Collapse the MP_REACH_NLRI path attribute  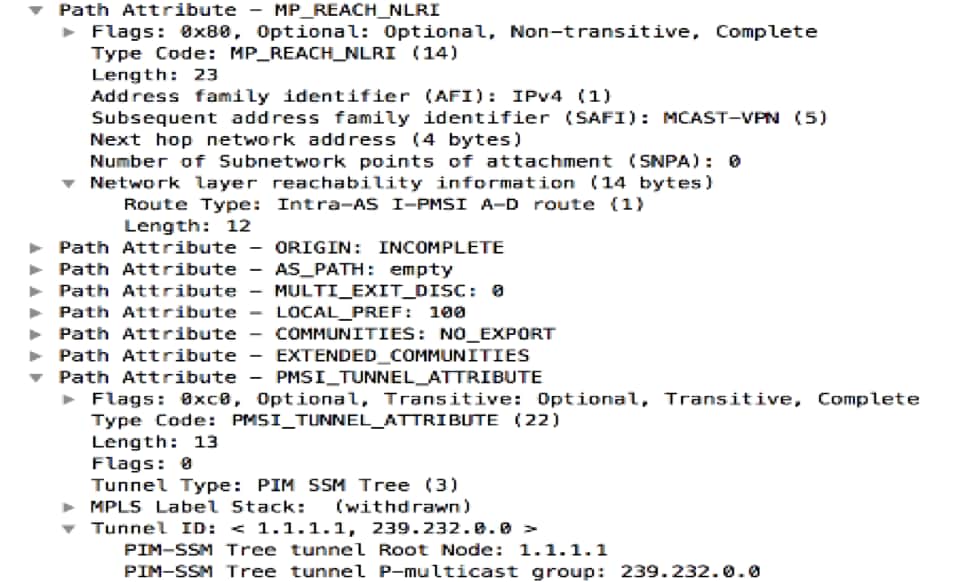click(x=37, y=10)
